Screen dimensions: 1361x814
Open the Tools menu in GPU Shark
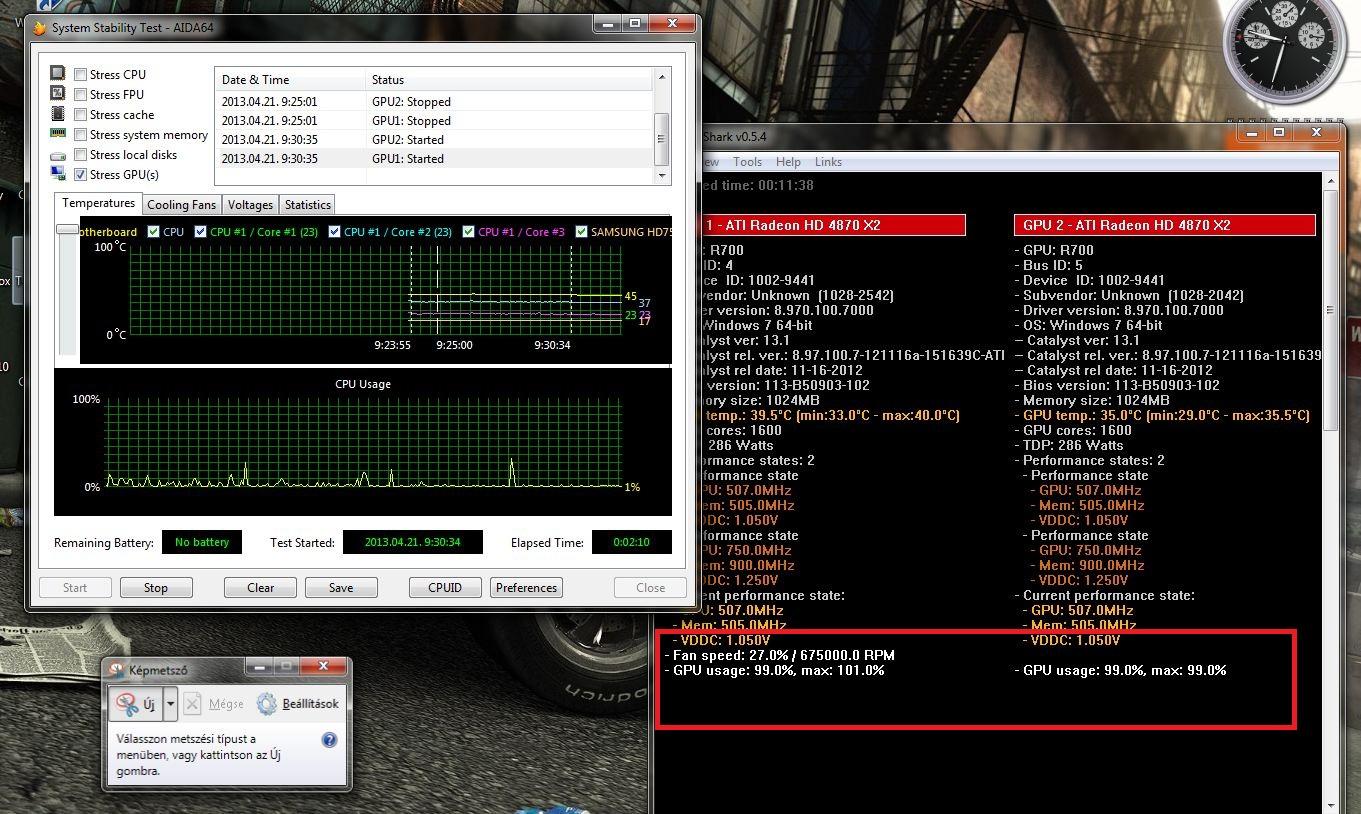747,161
